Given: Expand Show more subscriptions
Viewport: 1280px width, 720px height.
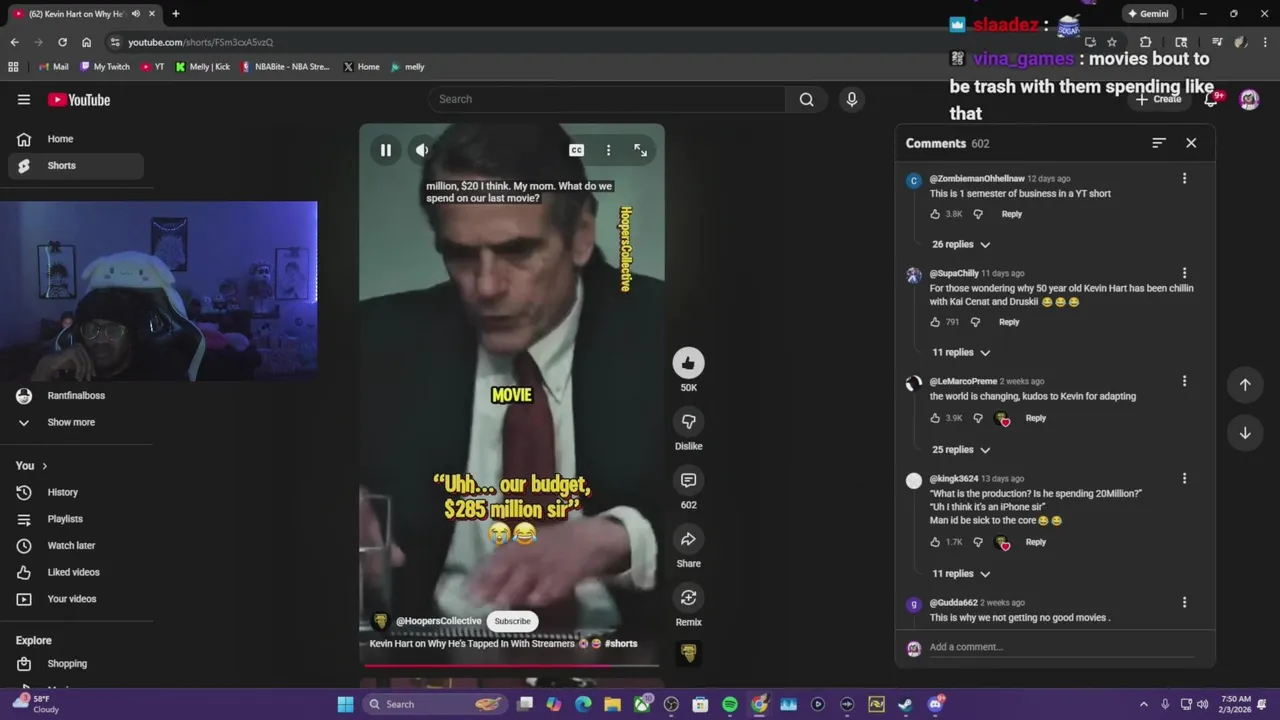Looking at the screenshot, I should (76, 422).
